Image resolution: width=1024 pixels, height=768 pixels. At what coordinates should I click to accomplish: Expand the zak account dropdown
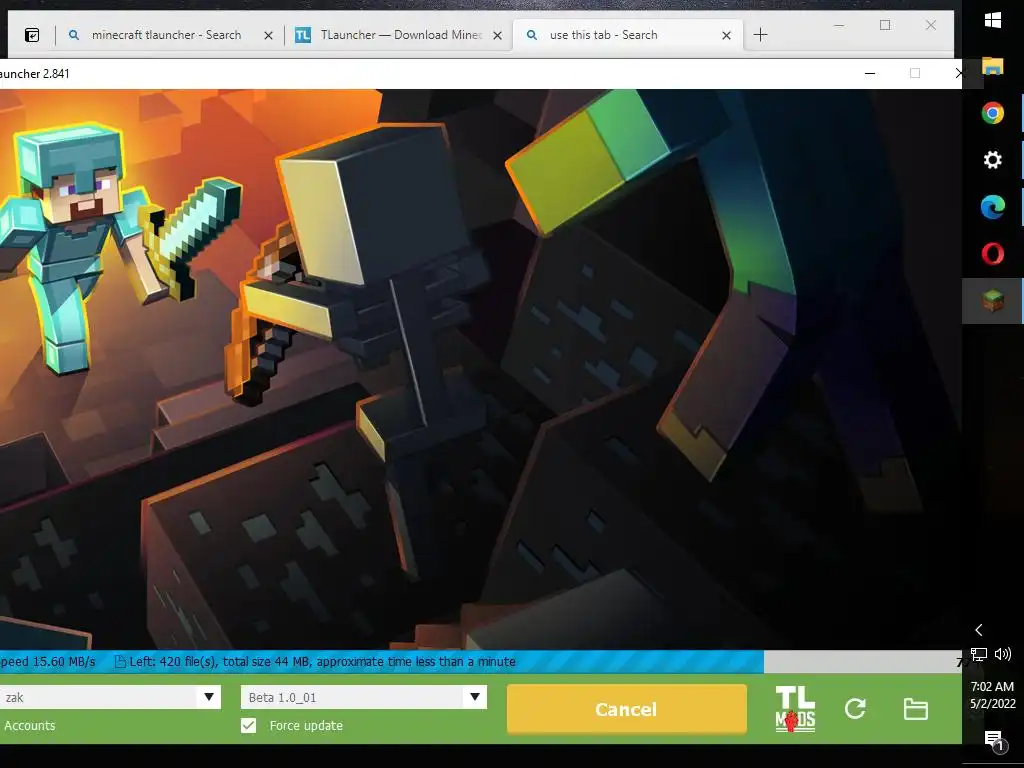209,697
